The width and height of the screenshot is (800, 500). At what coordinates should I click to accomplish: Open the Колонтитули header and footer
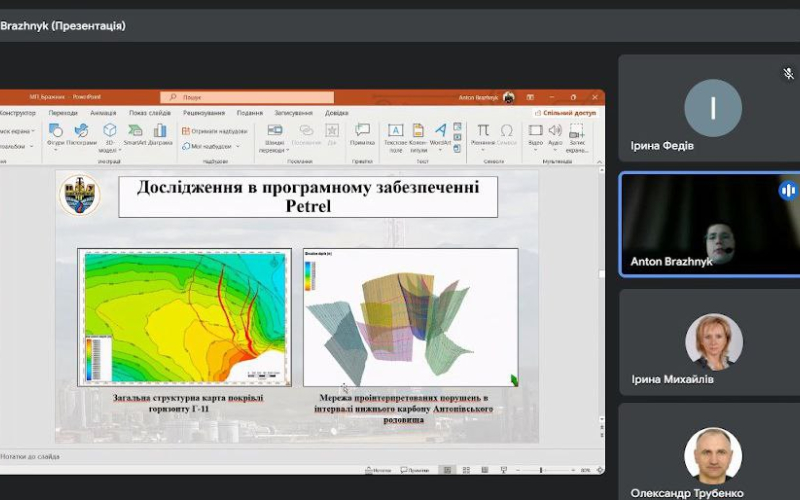(x=418, y=138)
